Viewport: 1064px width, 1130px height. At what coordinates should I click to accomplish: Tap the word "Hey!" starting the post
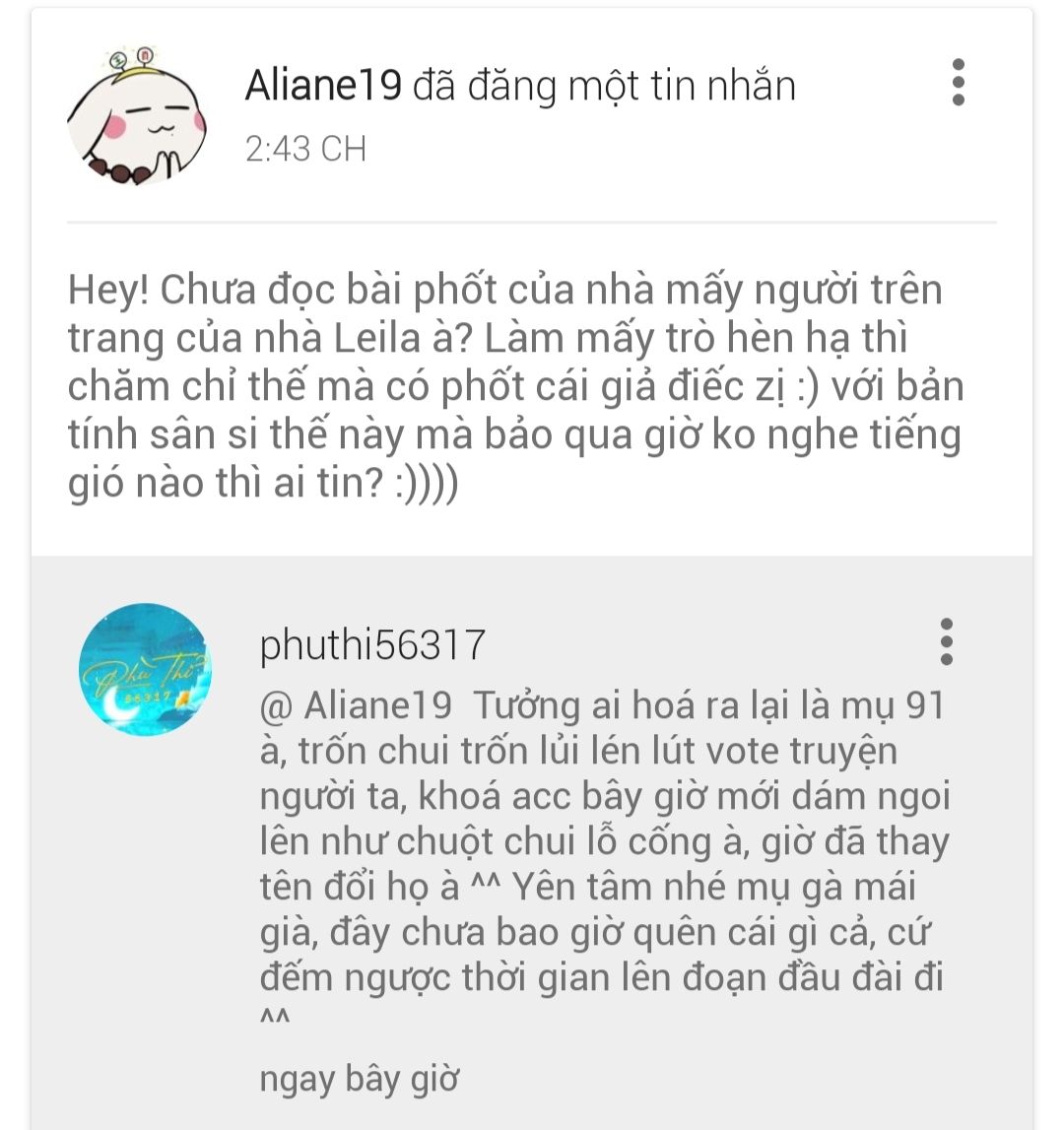click(x=108, y=290)
